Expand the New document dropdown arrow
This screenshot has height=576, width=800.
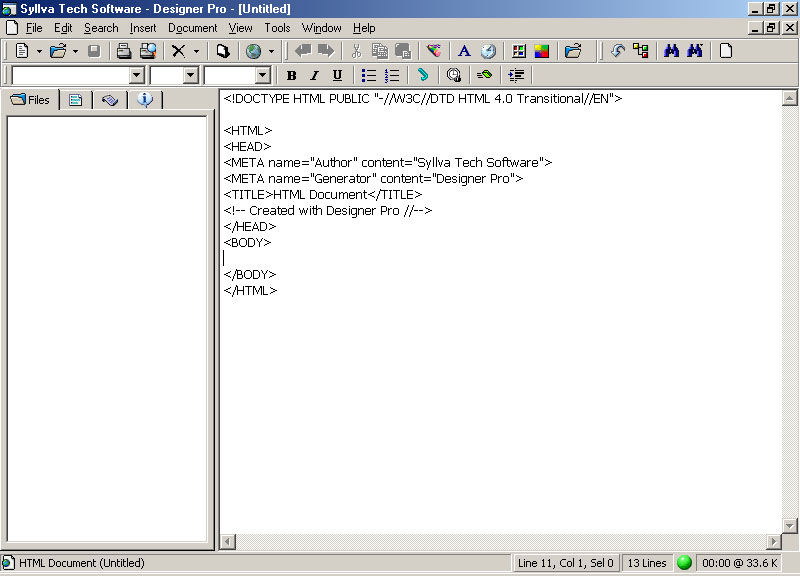click(37, 51)
